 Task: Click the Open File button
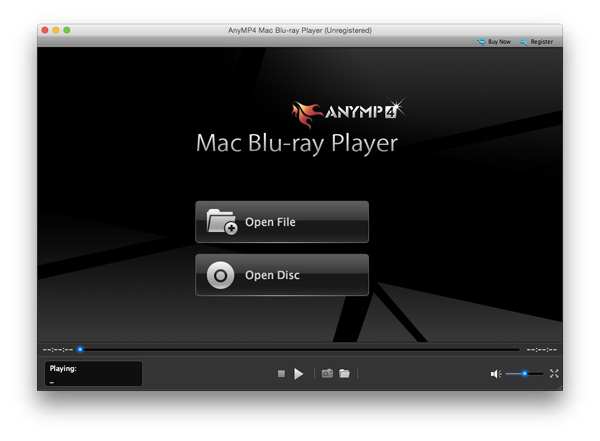tap(282, 222)
